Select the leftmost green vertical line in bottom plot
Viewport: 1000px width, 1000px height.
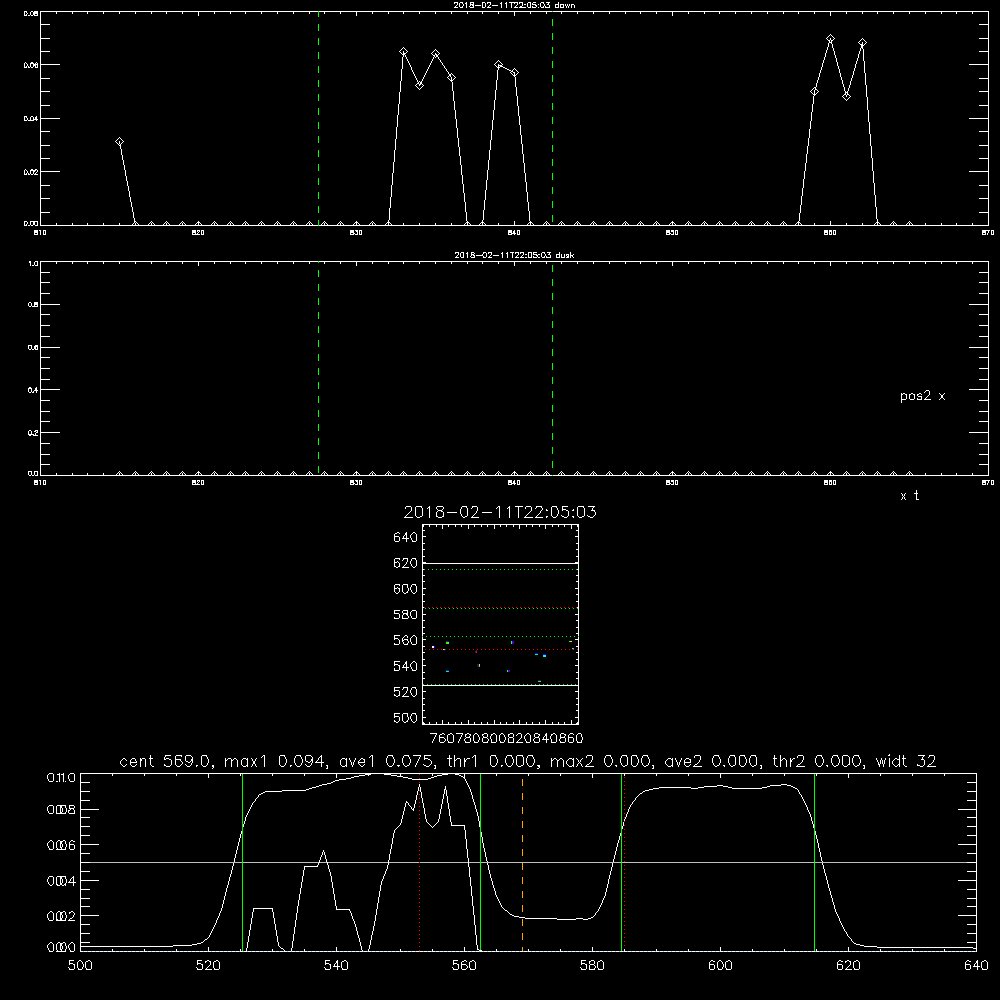[242, 862]
